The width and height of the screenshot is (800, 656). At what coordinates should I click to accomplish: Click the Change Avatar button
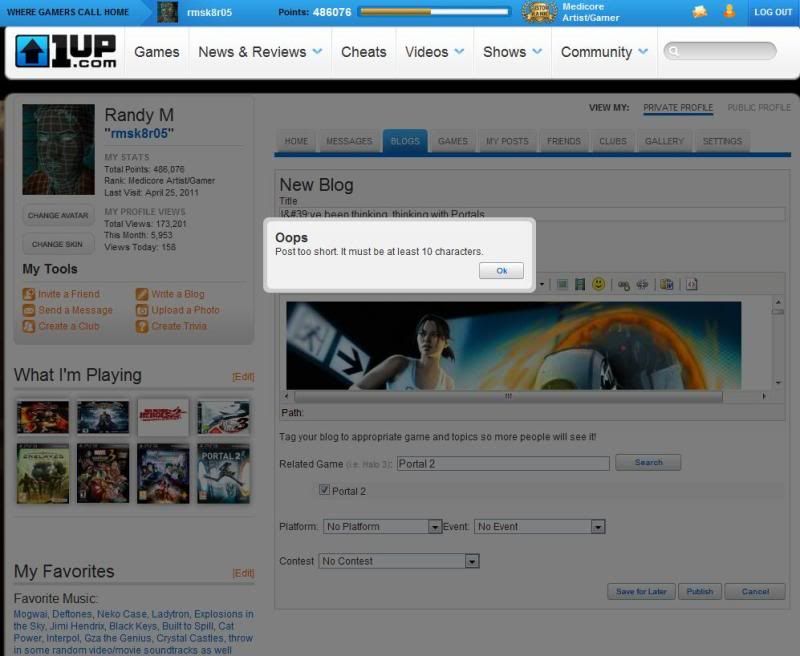(58, 216)
